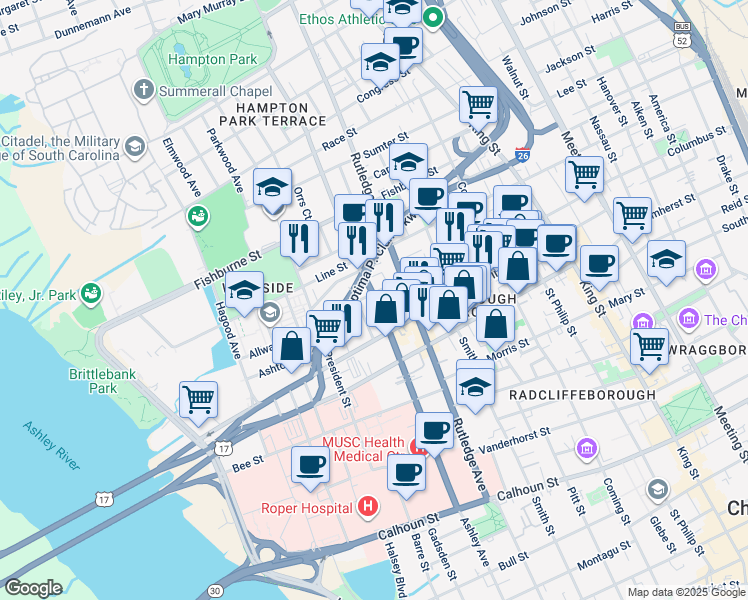The width and height of the screenshot is (748, 600).
Task: Click the Roper Hospital text label
Action: 307,508
